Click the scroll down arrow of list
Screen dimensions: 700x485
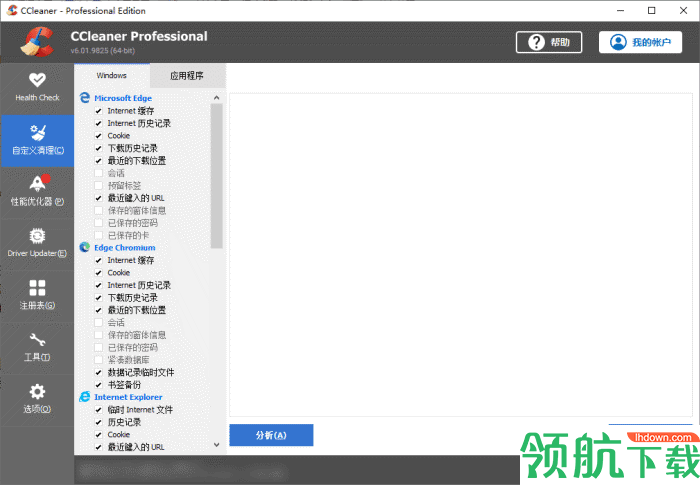[x=217, y=445]
